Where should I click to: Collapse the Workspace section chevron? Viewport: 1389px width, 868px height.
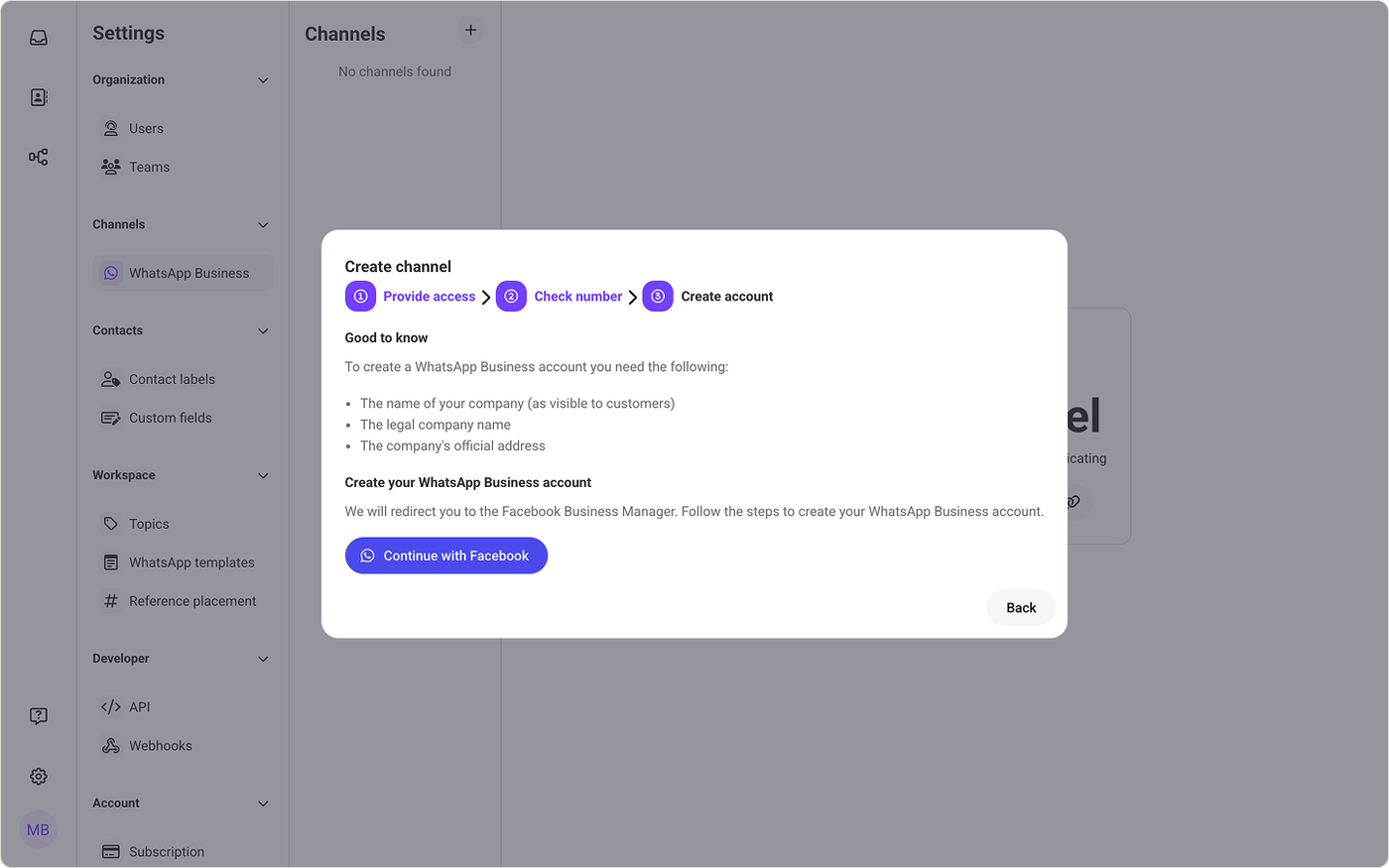tap(263, 476)
